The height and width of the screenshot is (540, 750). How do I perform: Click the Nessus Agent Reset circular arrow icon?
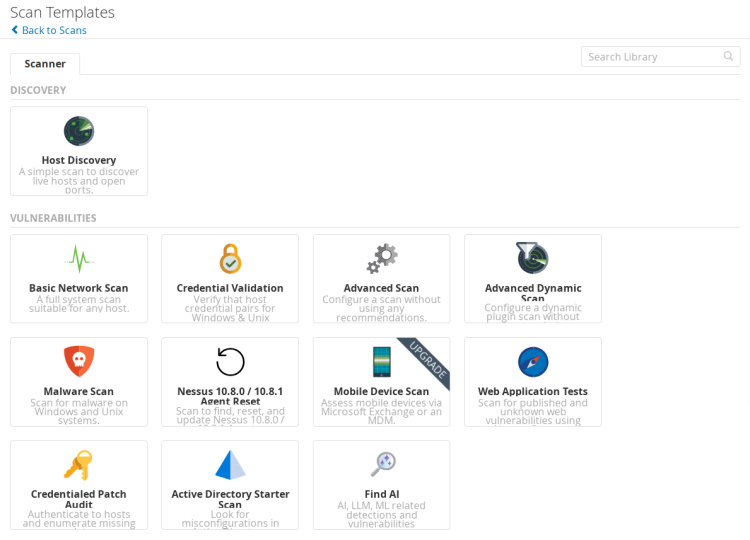(230, 362)
